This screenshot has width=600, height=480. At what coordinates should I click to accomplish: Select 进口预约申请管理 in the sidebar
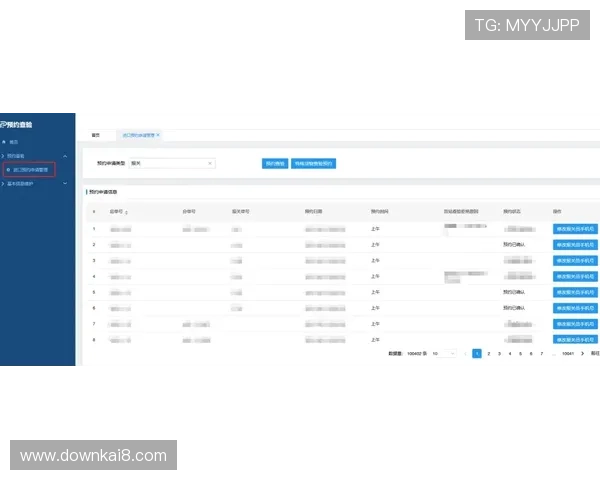point(32,170)
